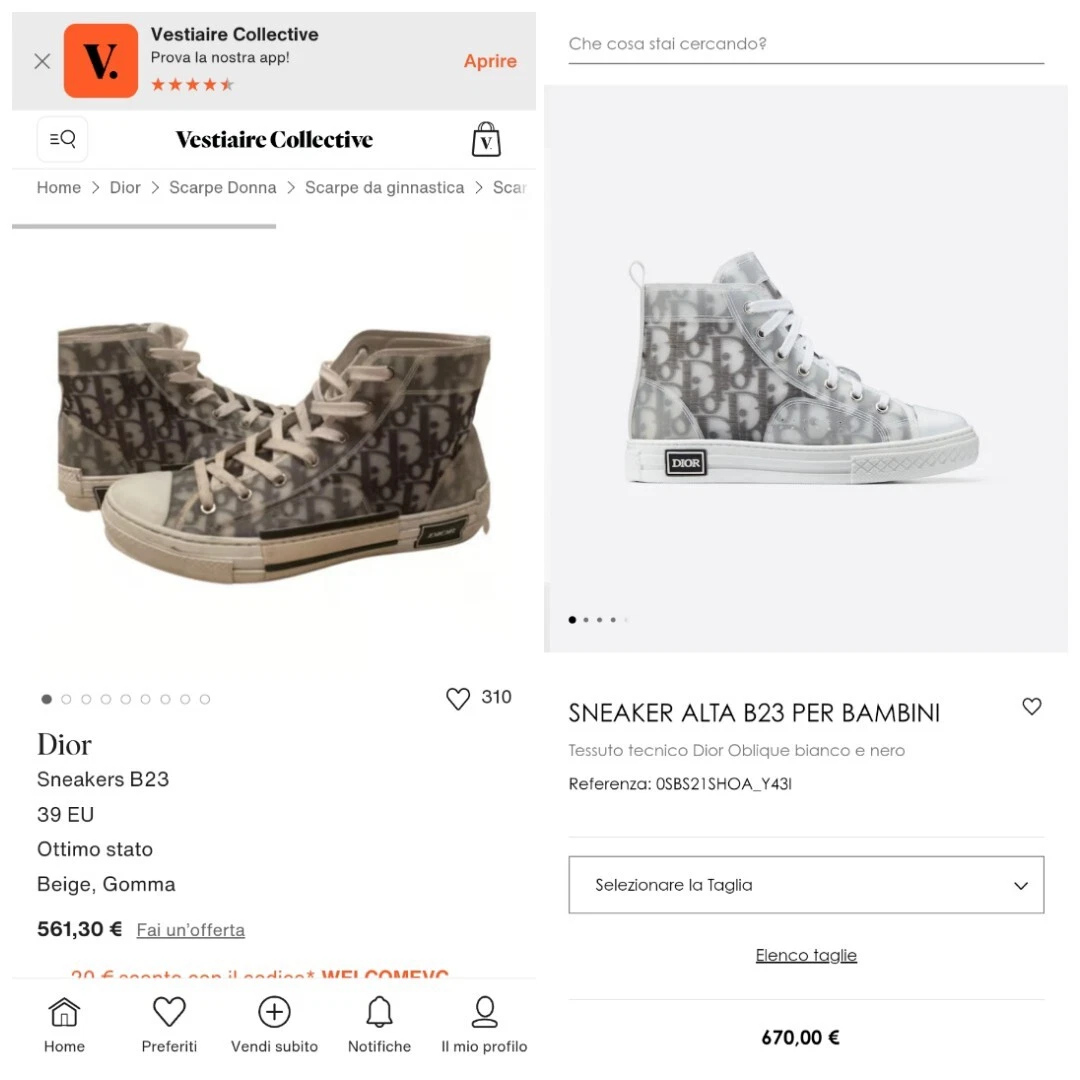Select Scarpe da ginnastica breadcrumb
The height and width of the screenshot is (1080, 1080).
[x=384, y=187]
